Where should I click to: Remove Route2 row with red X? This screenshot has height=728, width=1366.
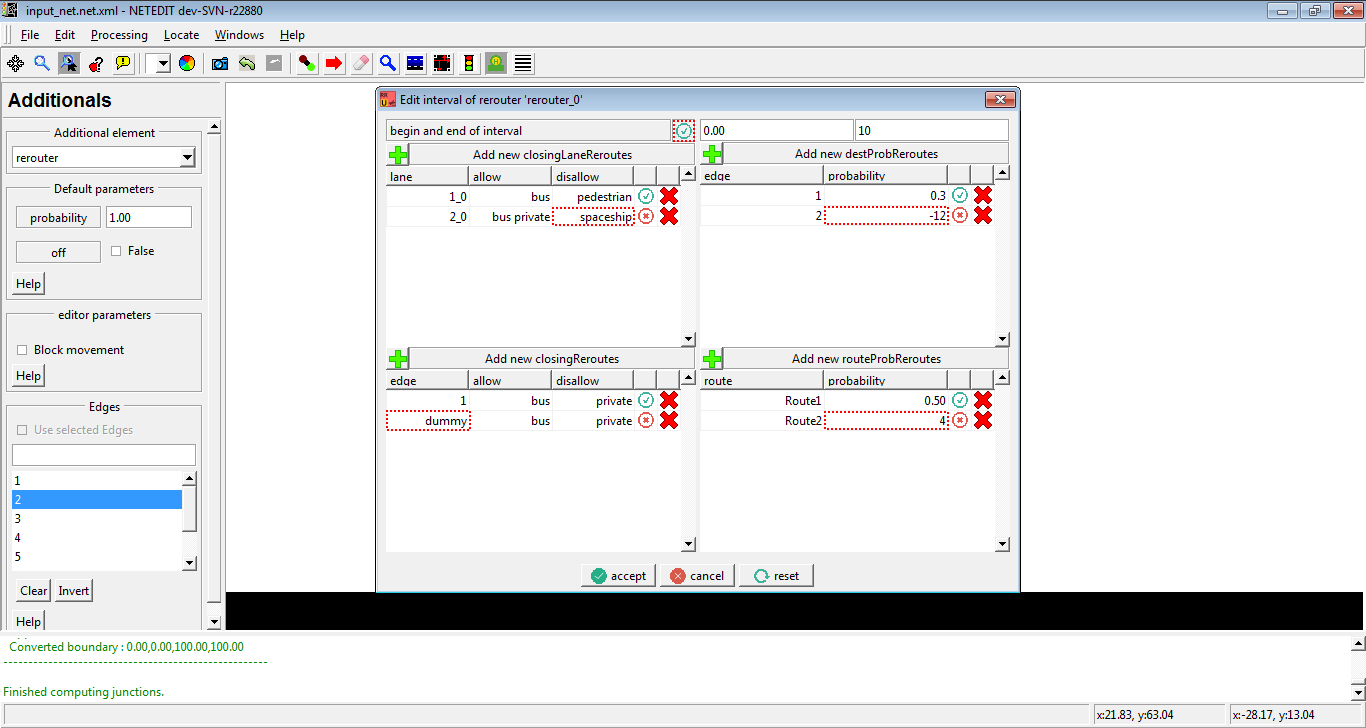click(983, 421)
